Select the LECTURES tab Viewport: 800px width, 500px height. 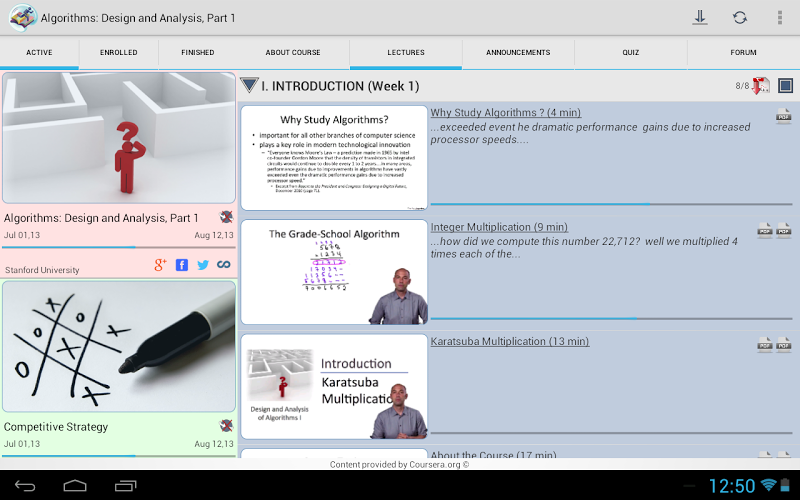[406, 52]
